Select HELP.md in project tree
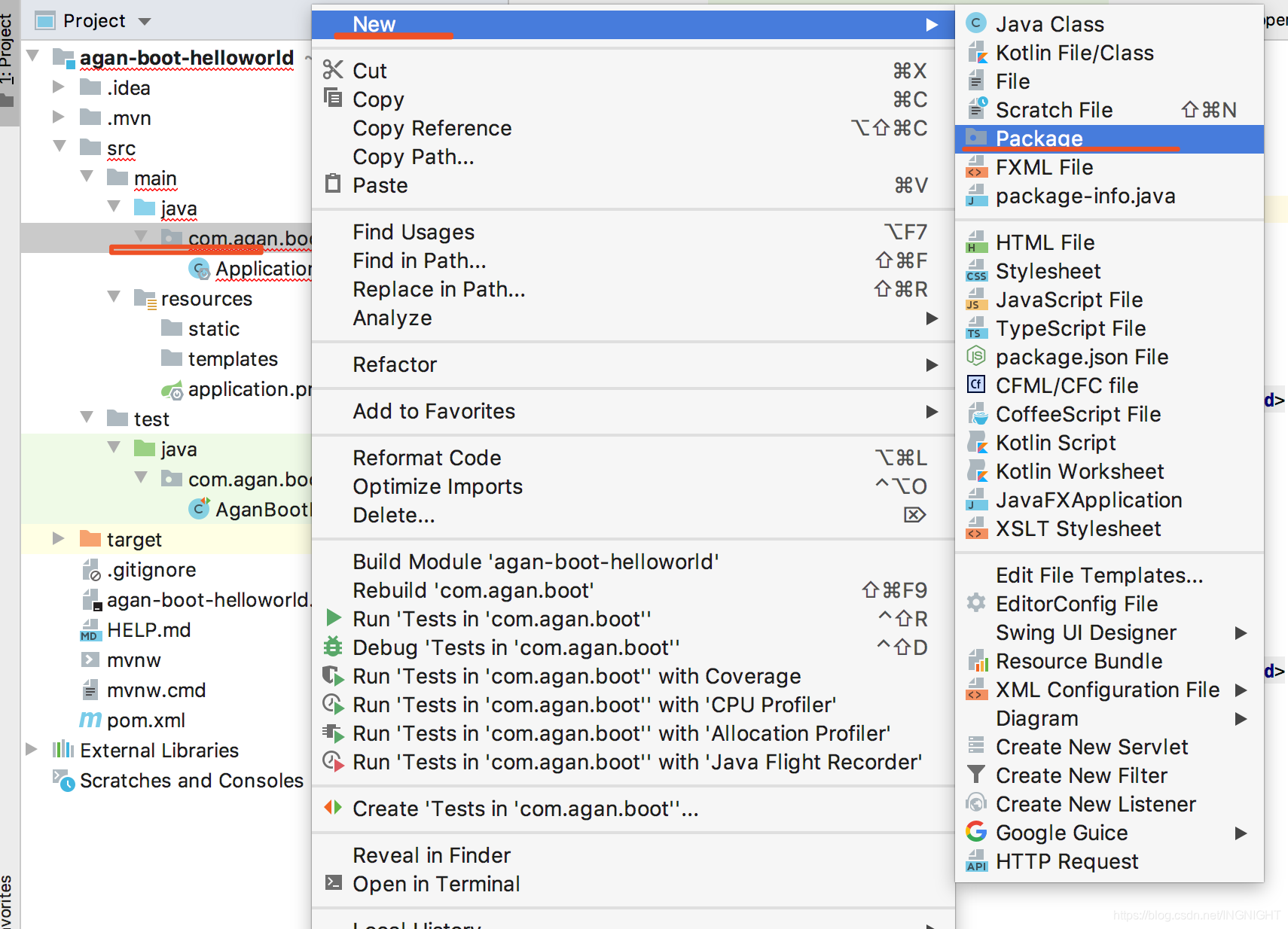 pos(148,630)
